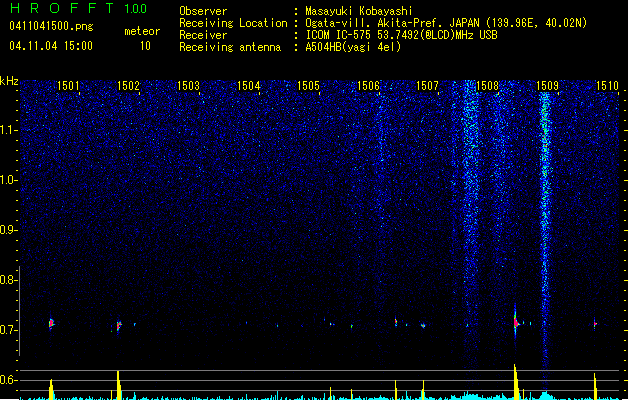Click the yellow power peak before 1502
The height and width of the screenshot is (400, 629).
click(x=119, y=385)
